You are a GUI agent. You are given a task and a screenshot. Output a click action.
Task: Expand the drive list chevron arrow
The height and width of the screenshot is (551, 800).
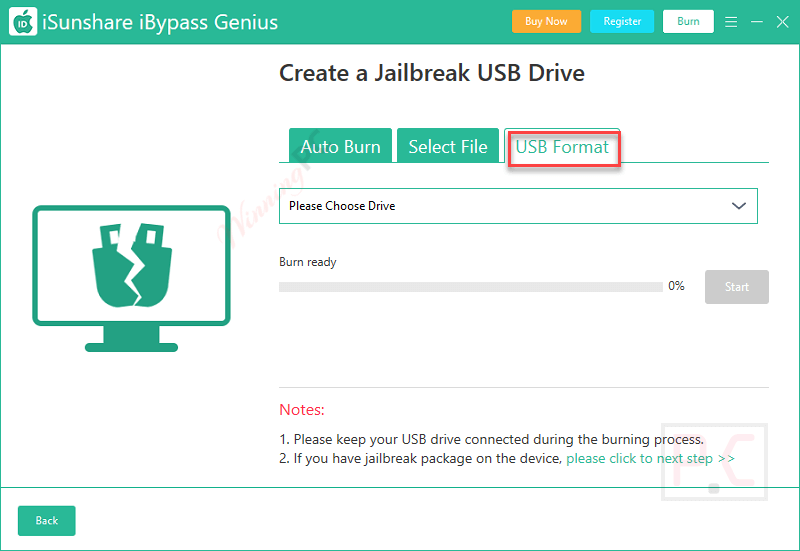[x=739, y=206]
